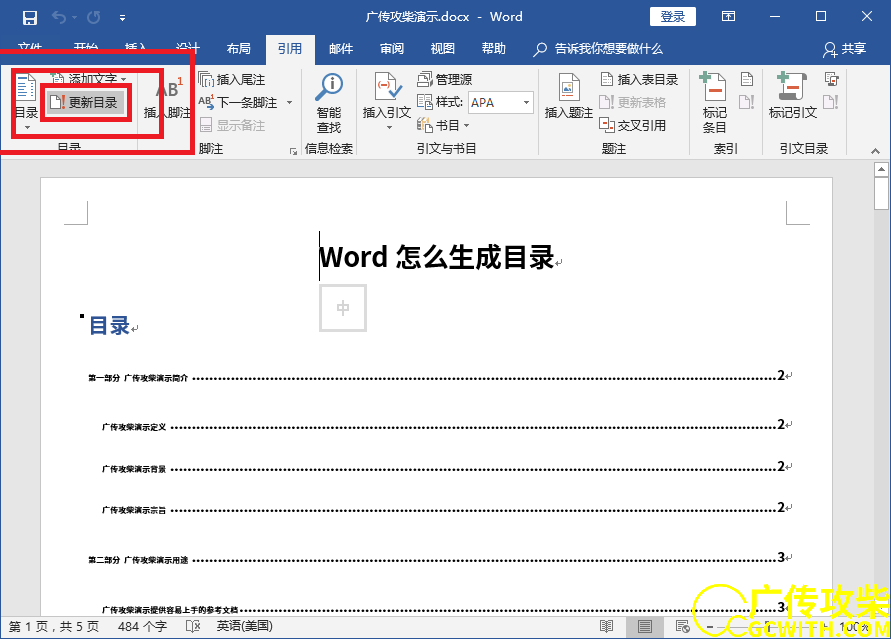Switch to Print Layout view

click(x=644, y=627)
